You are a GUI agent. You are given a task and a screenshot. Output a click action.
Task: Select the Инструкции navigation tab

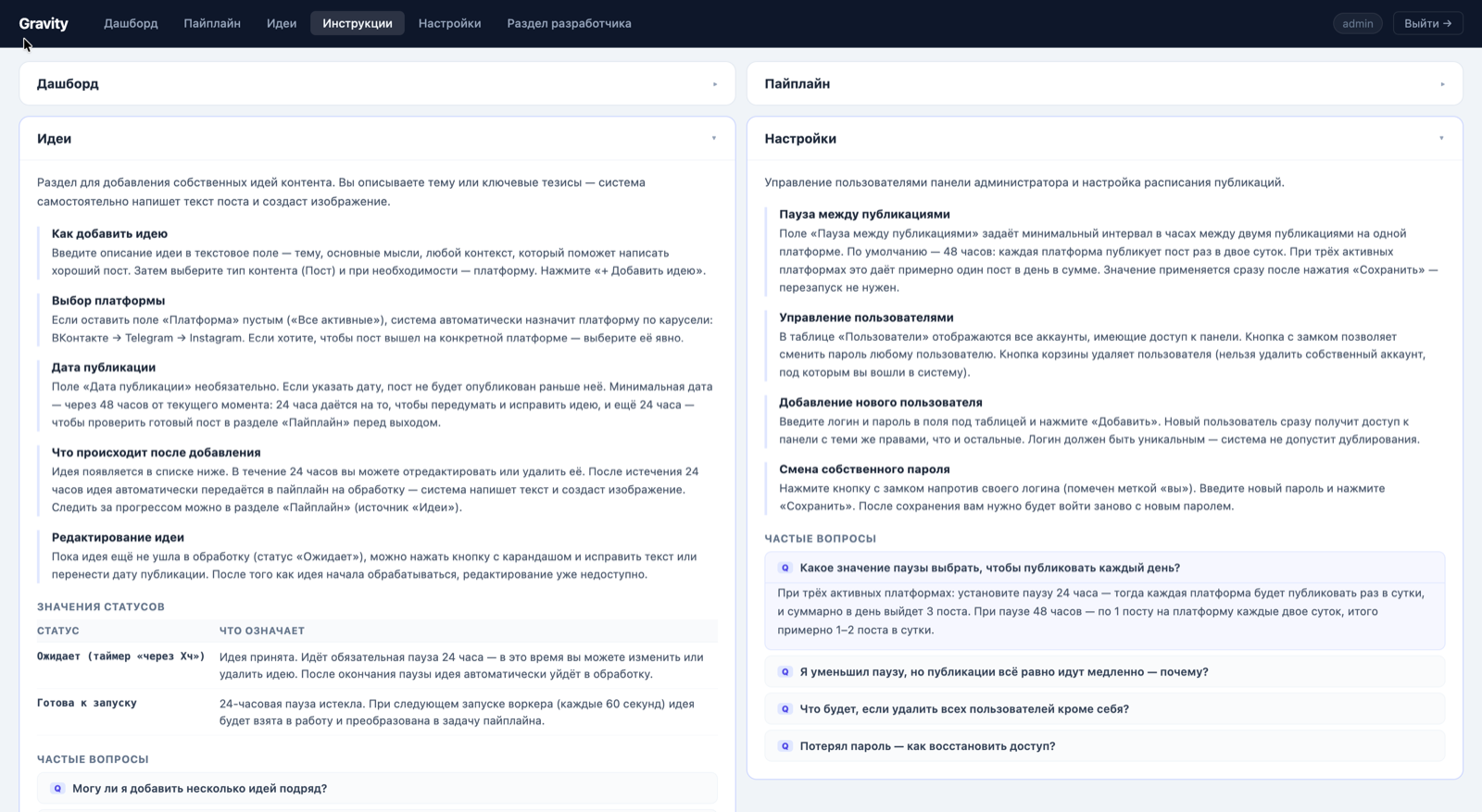coord(358,23)
